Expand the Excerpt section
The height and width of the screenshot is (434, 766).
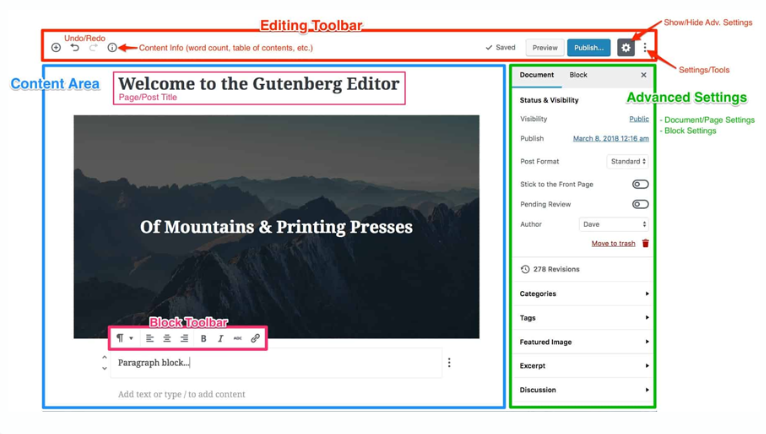pyautogui.click(x=584, y=366)
